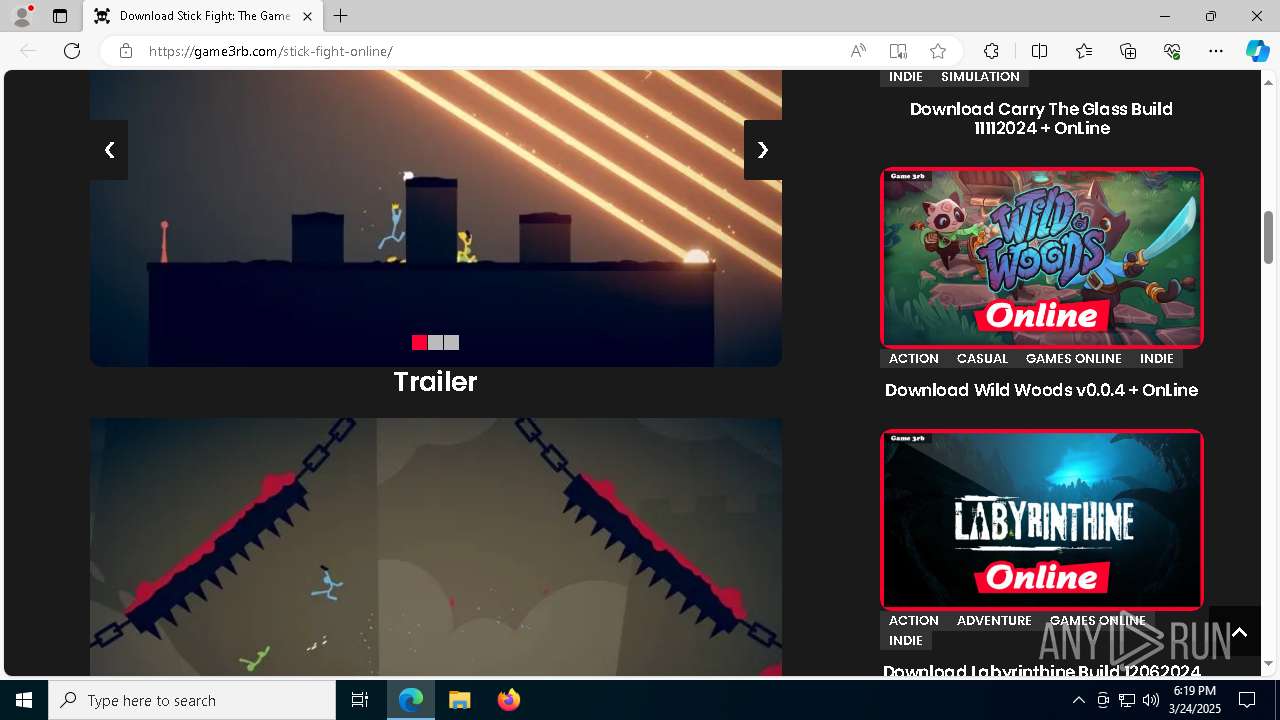This screenshot has height=720, width=1280.
Task: Open ACTION tag under Wild Woods
Action: [914, 358]
